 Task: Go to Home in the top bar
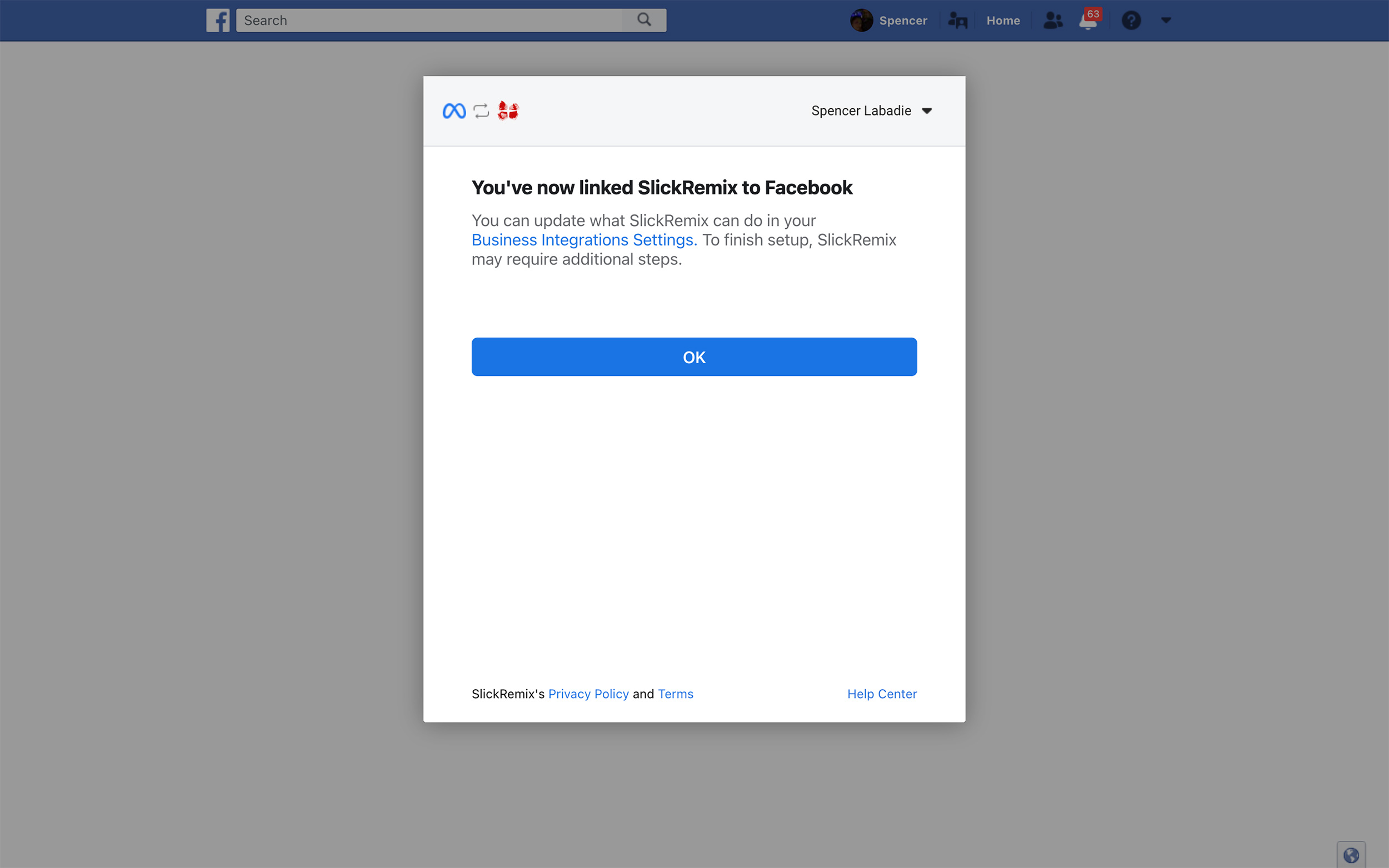[x=1002, y=21]
